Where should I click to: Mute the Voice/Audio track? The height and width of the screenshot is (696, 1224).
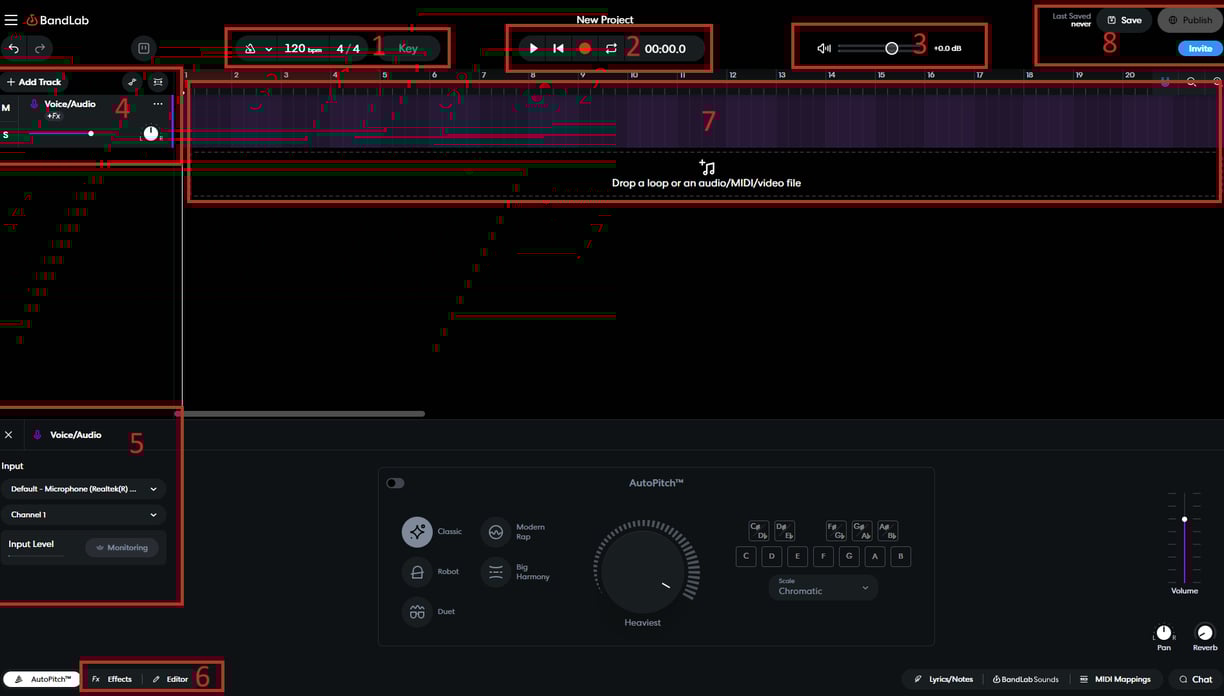pos(7,108)
